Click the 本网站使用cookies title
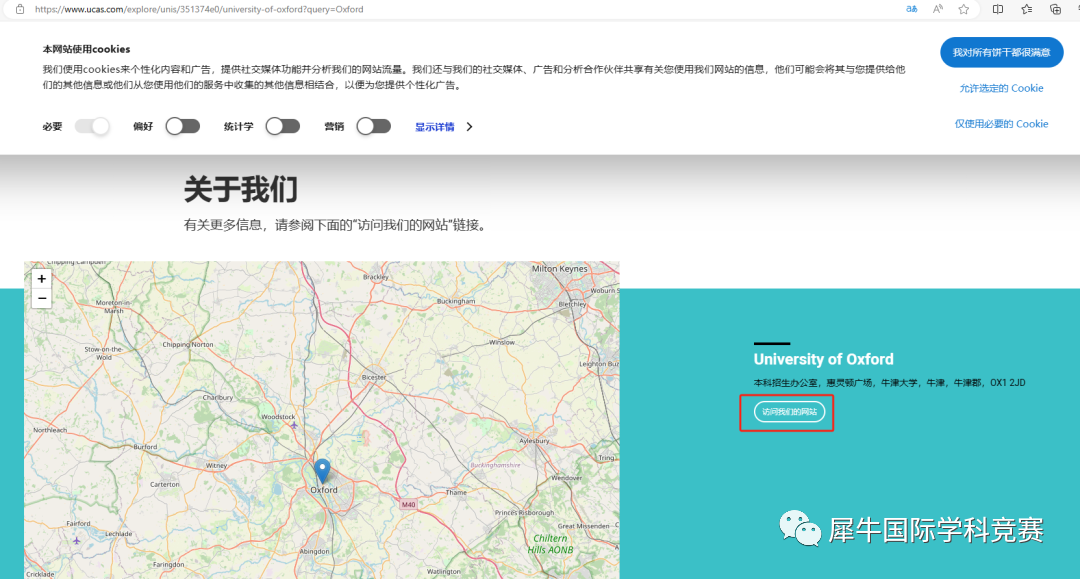 click(86, 49)
